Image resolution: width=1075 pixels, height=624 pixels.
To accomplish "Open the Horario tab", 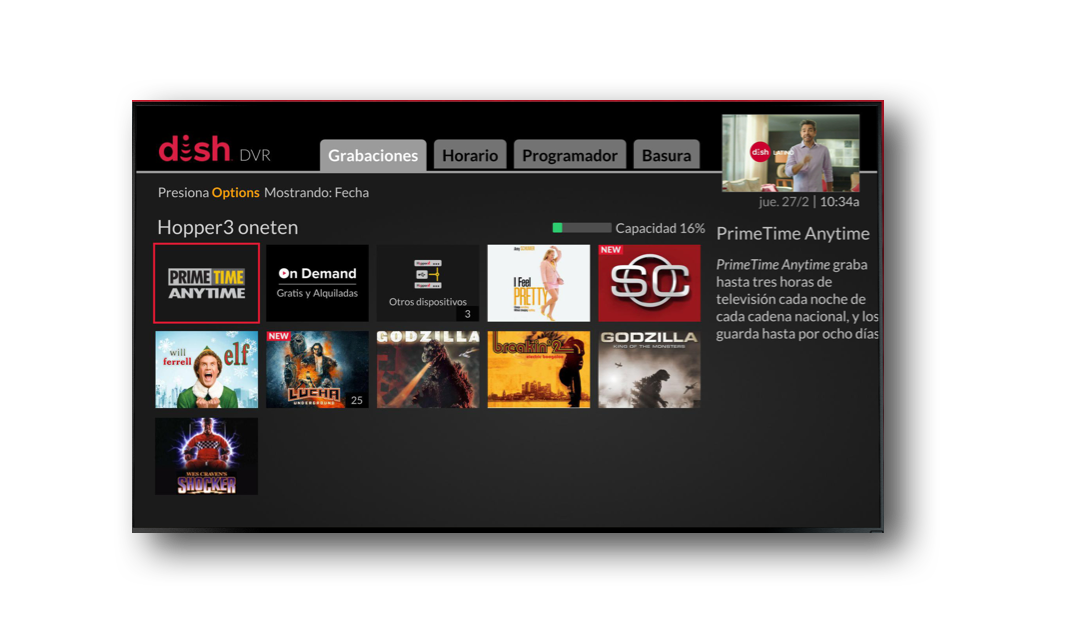I will [x=470, y=156].
